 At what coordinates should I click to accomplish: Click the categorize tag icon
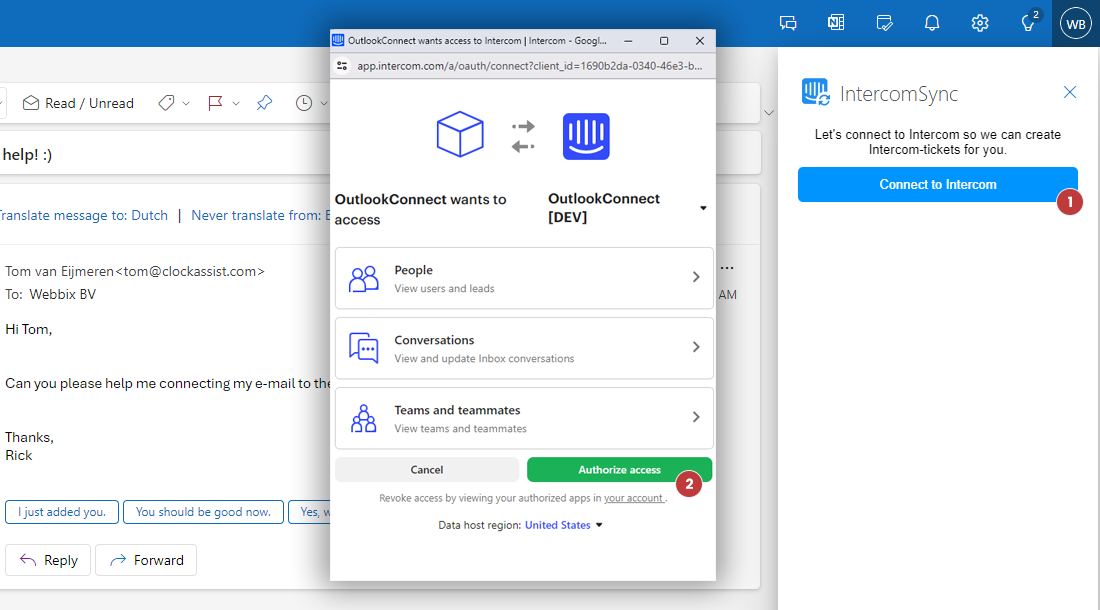[x=166, y=103]
